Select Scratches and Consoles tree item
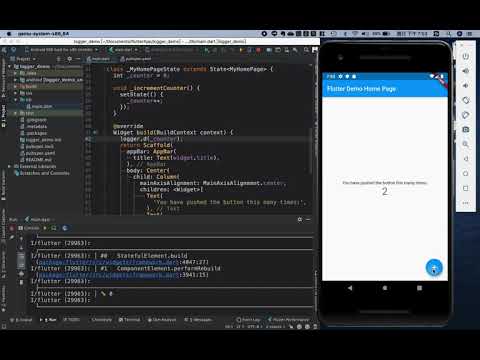The image size is (480, 360). pyautogui.click(x=42, y=173)
